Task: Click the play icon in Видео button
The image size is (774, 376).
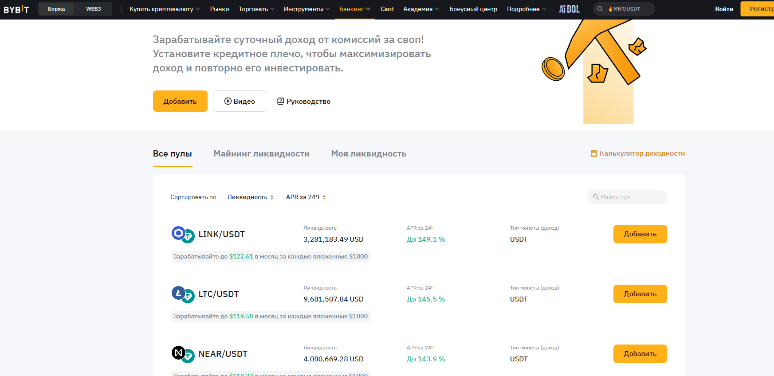Action: coord(228,101)
